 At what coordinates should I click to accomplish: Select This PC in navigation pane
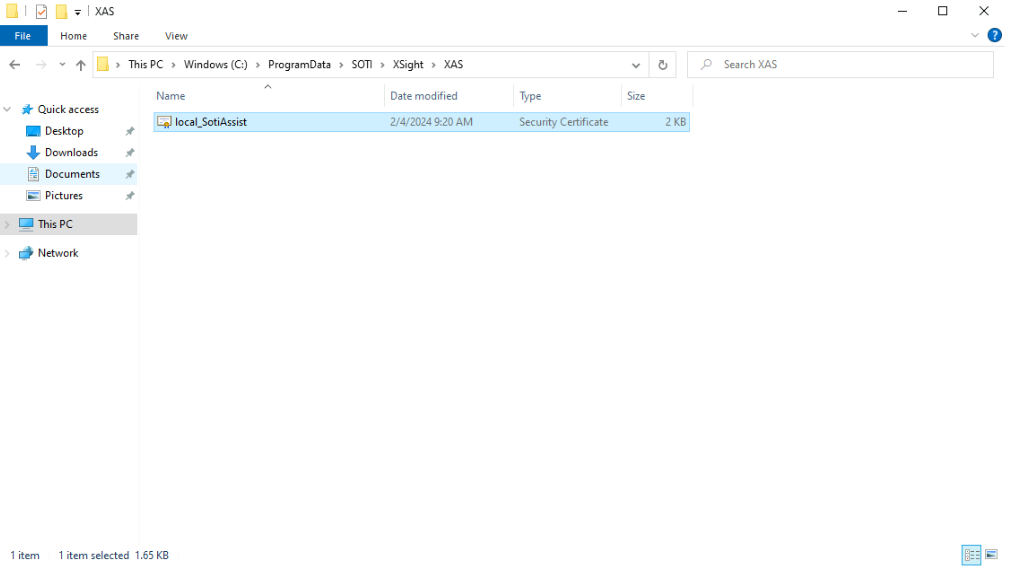coord(55,224)
